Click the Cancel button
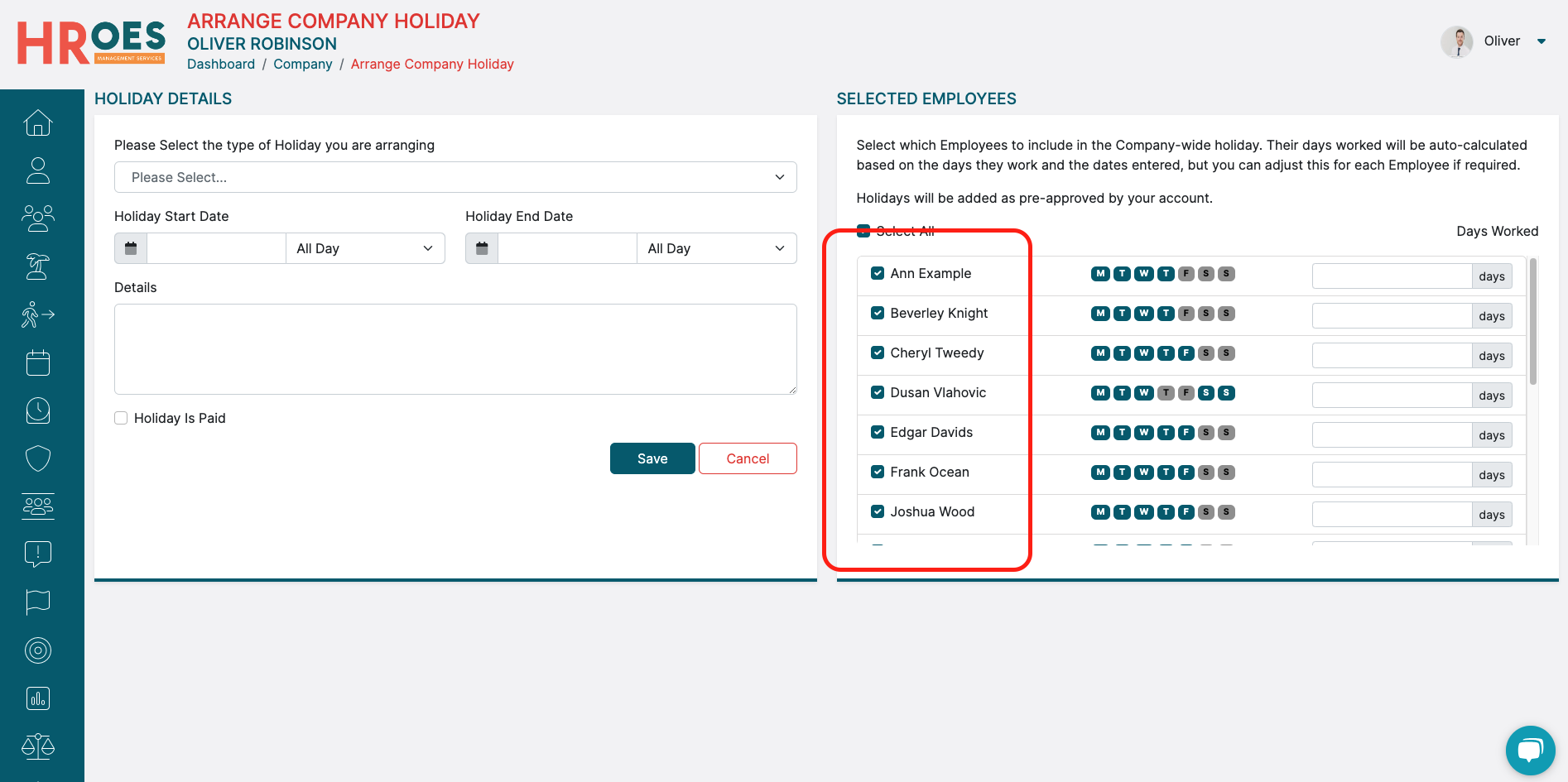1568x782 pixels. 748,458
